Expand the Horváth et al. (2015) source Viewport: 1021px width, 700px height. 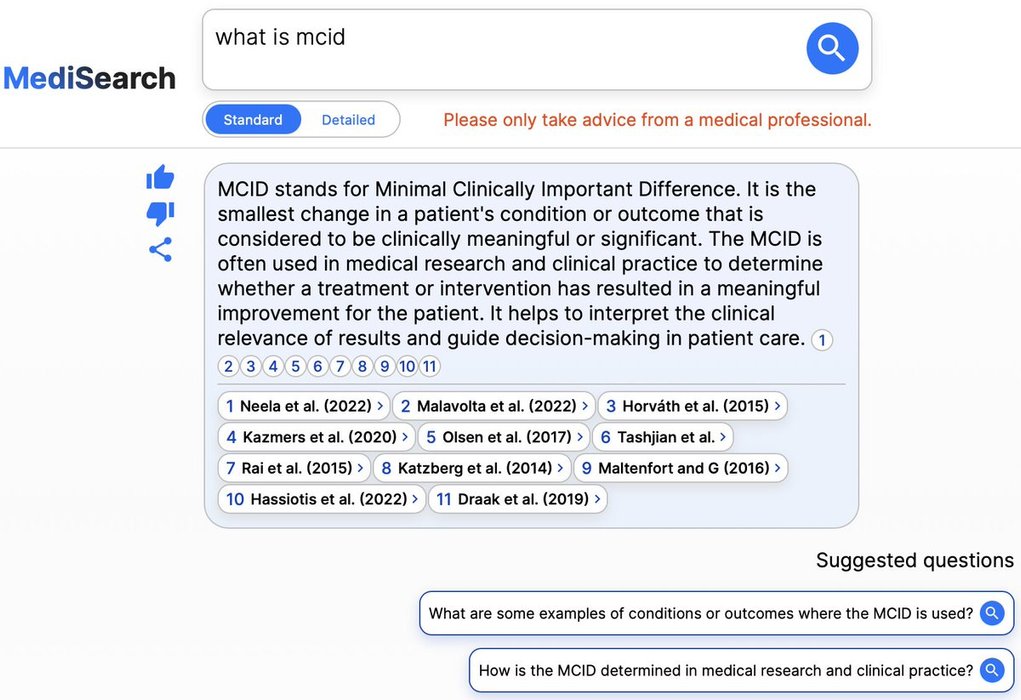coord(693,406)
